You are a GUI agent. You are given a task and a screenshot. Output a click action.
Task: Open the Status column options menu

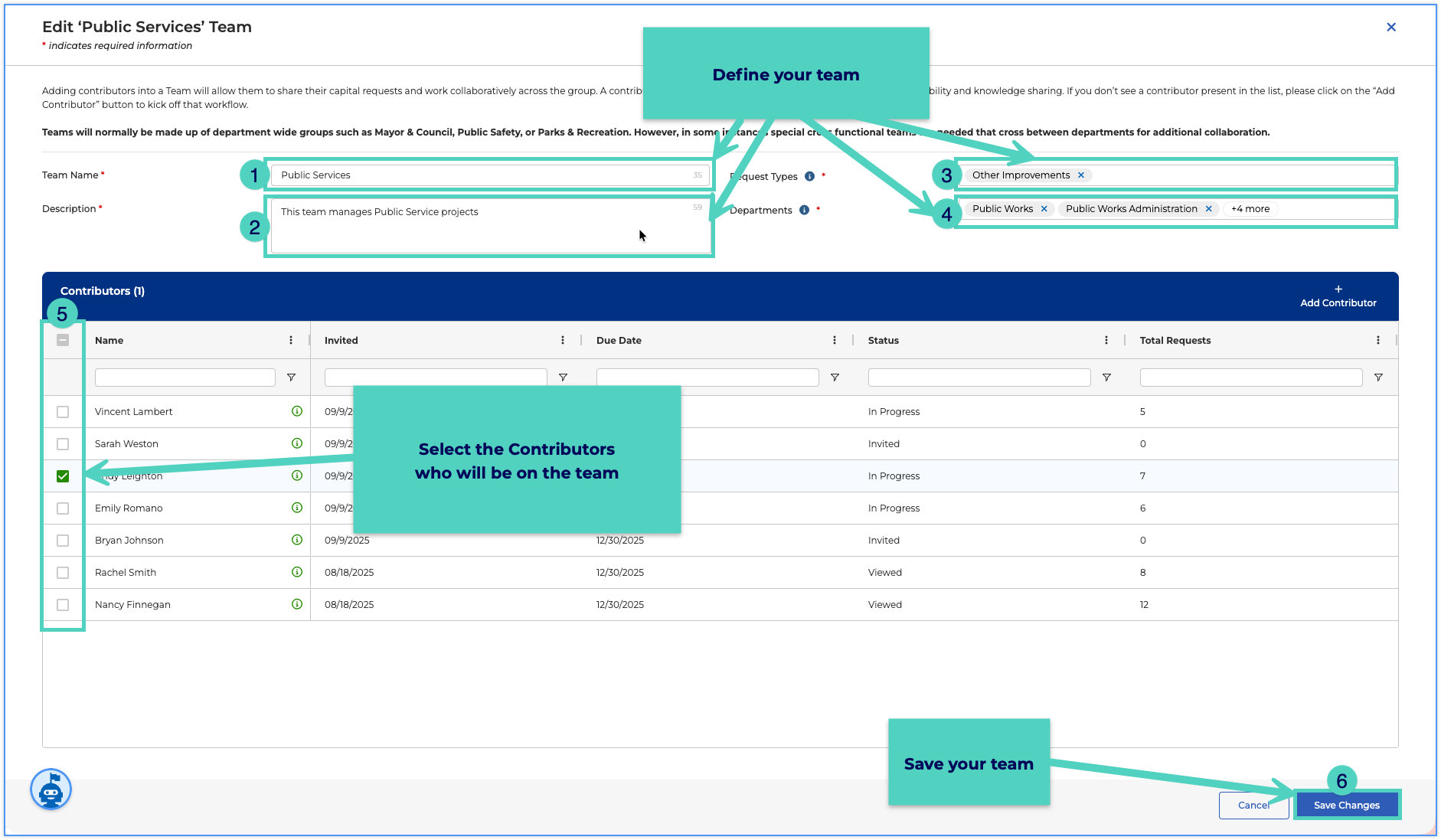point(1106,340)
